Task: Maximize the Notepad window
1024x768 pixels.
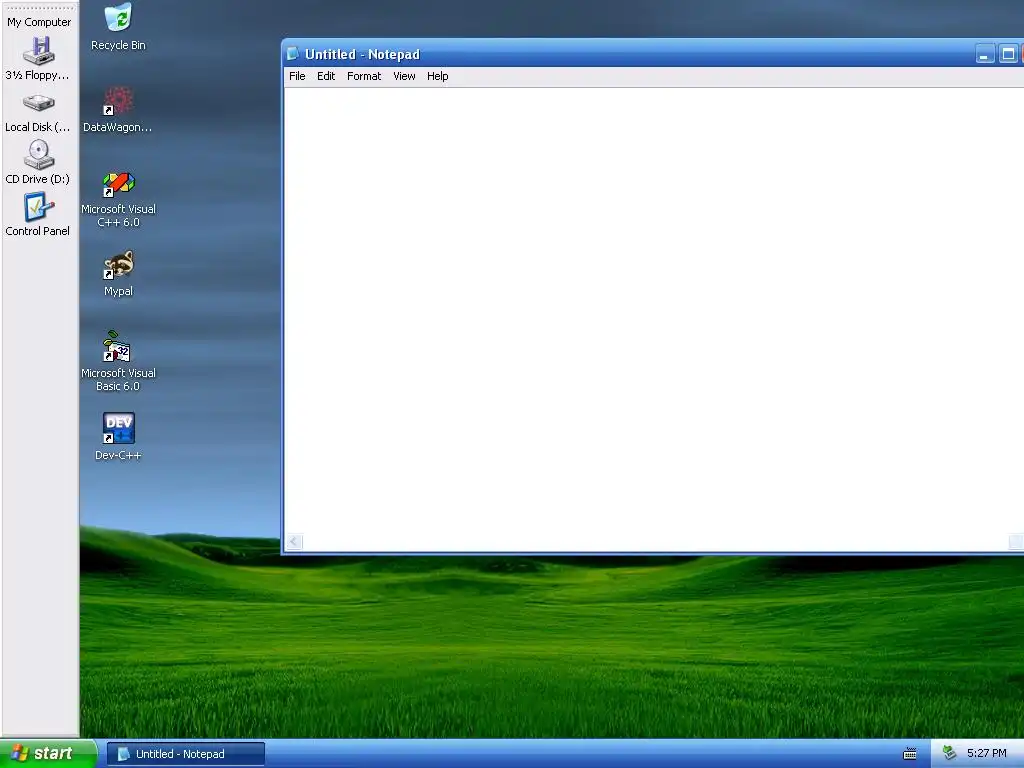Action: 1008,54
